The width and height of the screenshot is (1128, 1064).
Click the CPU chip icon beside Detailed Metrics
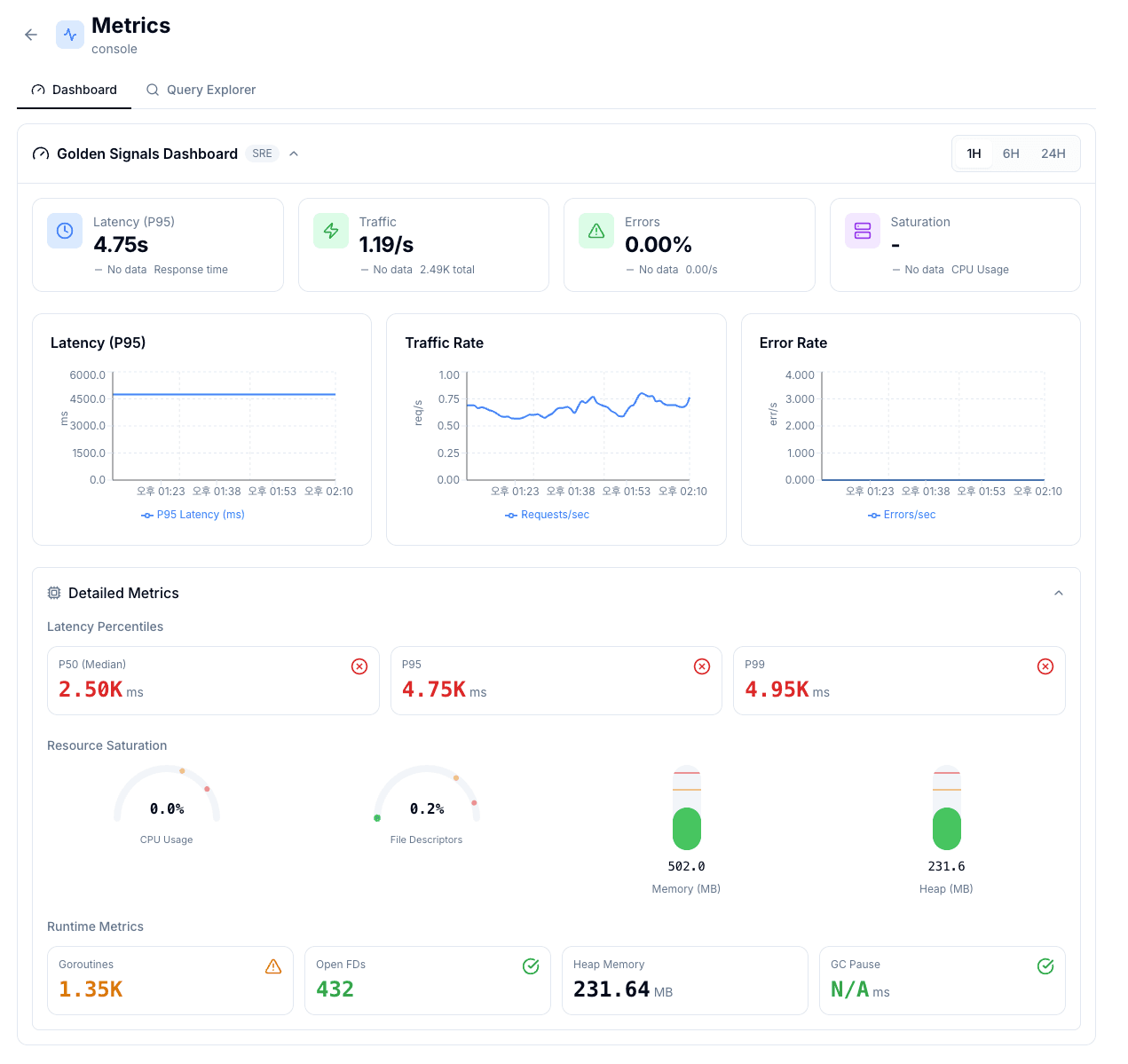point(54,593)
